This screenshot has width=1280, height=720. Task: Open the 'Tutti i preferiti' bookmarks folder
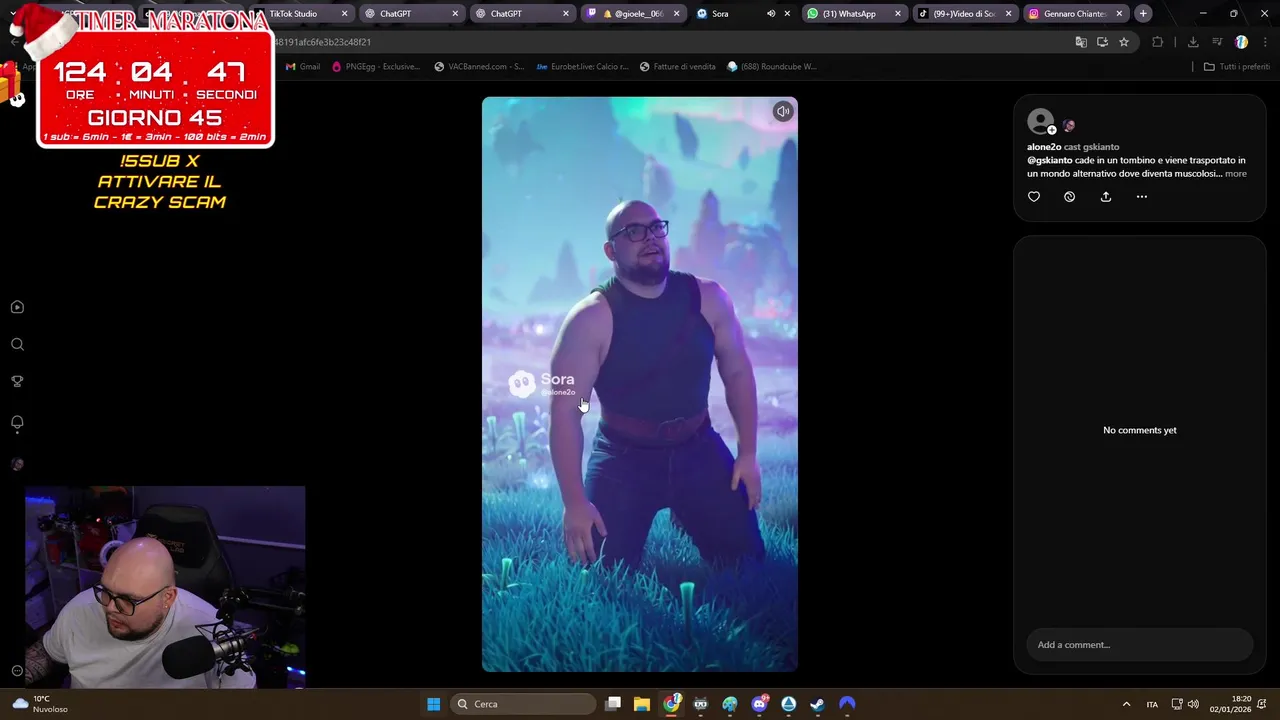(1237, 67)
